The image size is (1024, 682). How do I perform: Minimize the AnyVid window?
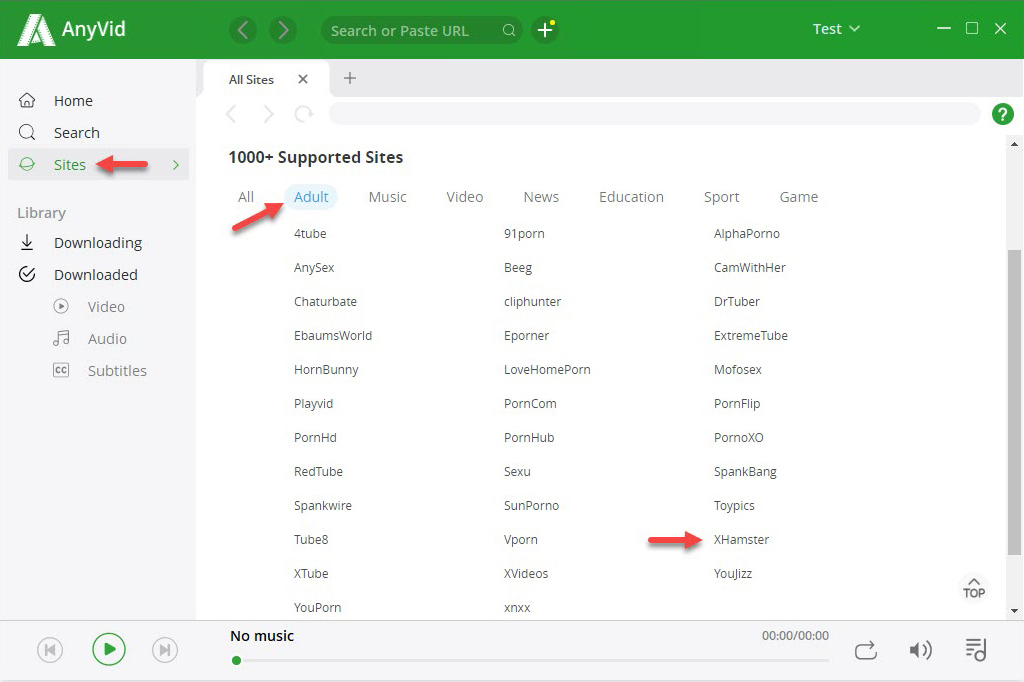pos(943,28)
